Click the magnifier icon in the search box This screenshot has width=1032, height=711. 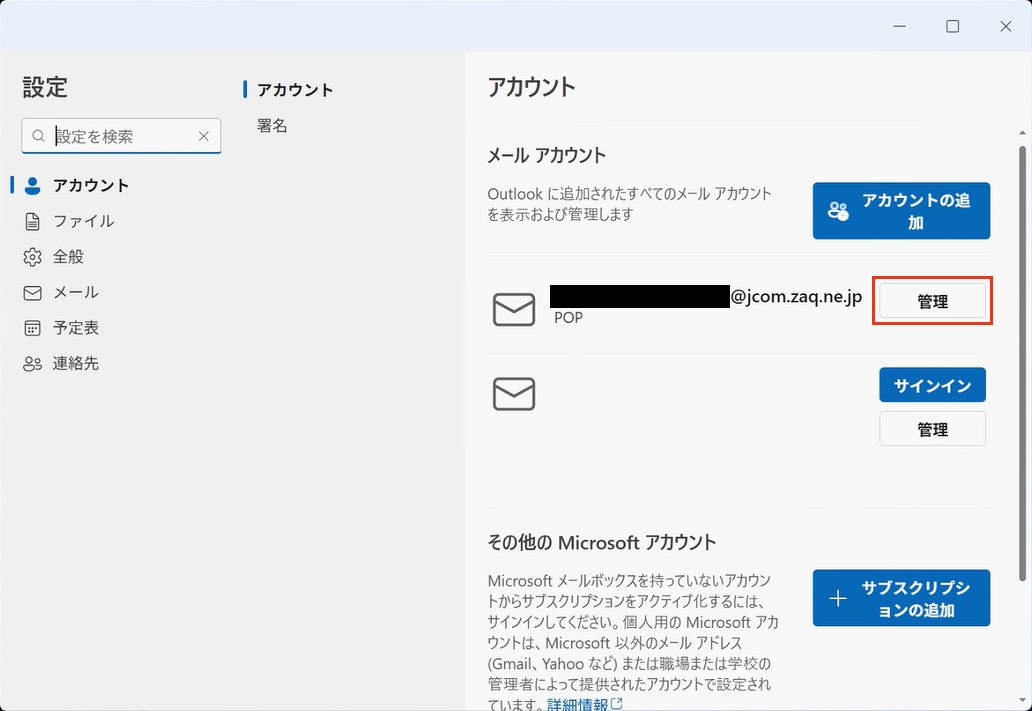click(x=38, y=135)
